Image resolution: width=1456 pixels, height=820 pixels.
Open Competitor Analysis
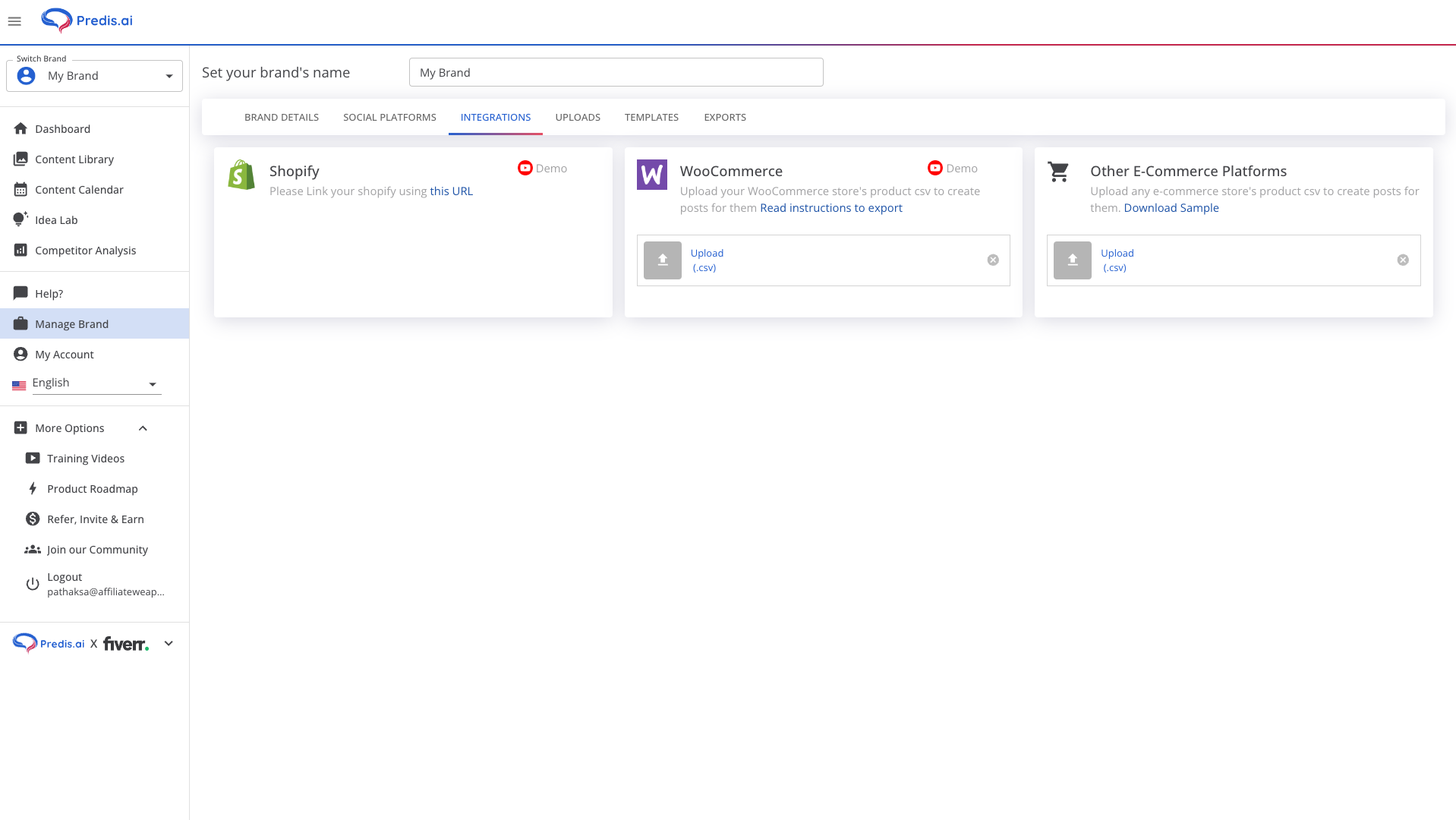85,250
